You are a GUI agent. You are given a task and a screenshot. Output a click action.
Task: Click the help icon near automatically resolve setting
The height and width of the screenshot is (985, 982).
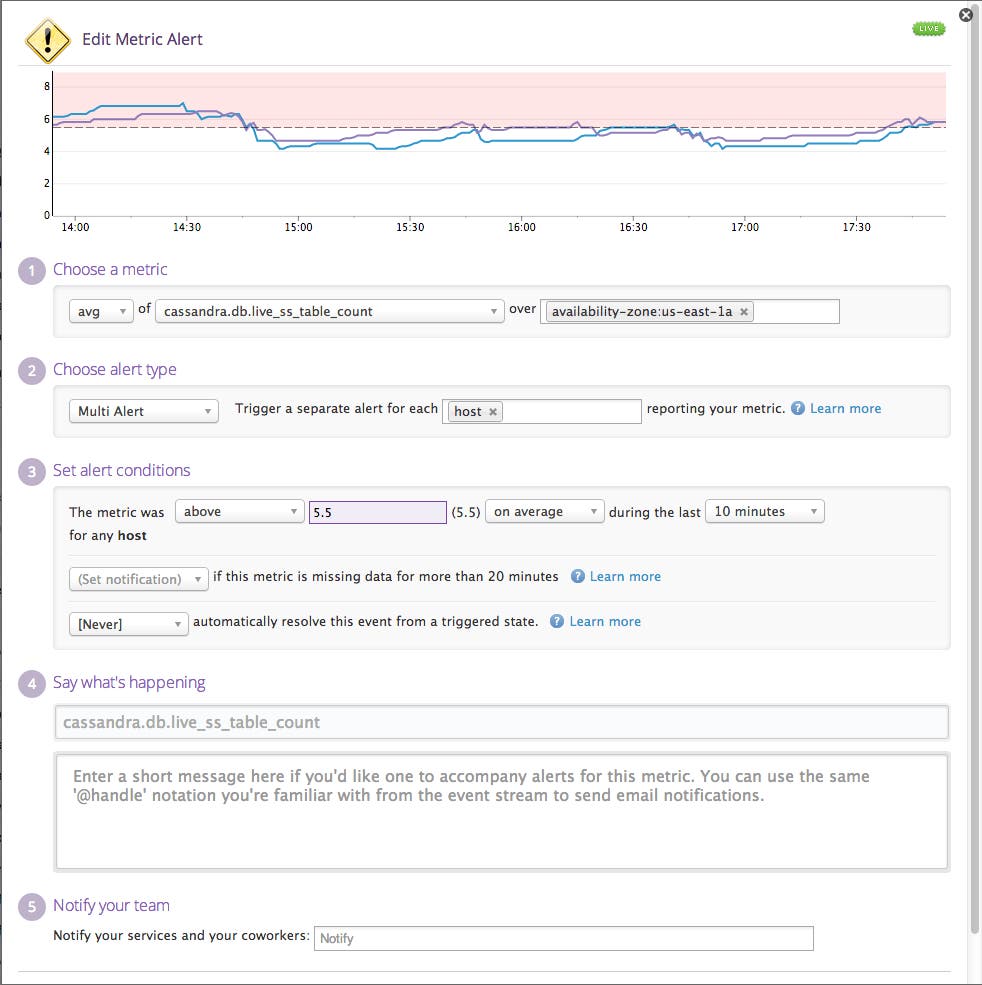click(x=557, y=621)
